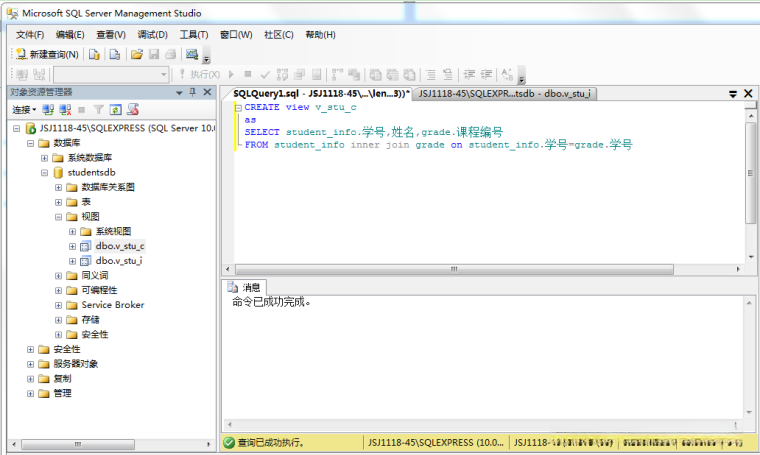760x455 pixels.
Task: Open the Object Explorer window position dropdown
Action: click(x=179, y=92)
